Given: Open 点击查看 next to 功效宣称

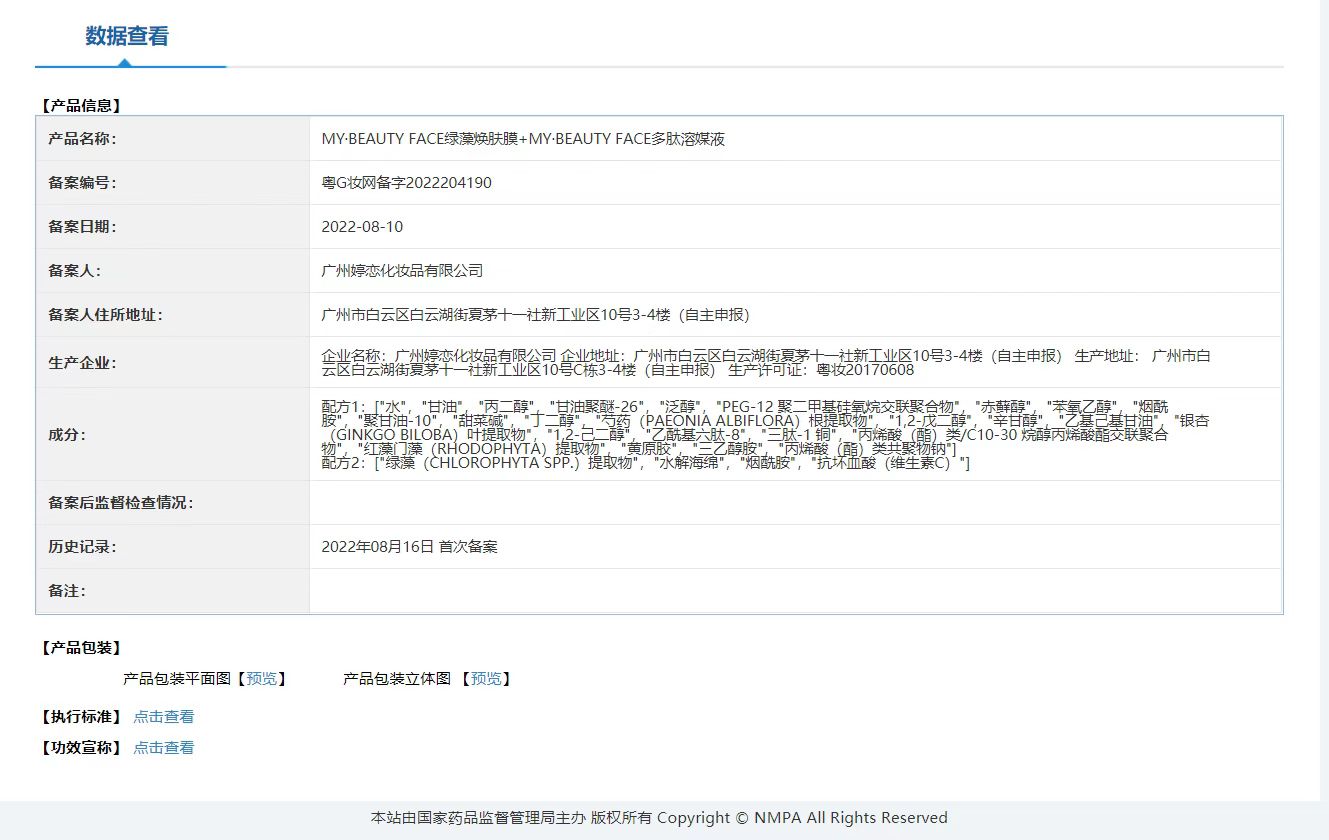Looking at the screenshot, I should pos(164,748).
